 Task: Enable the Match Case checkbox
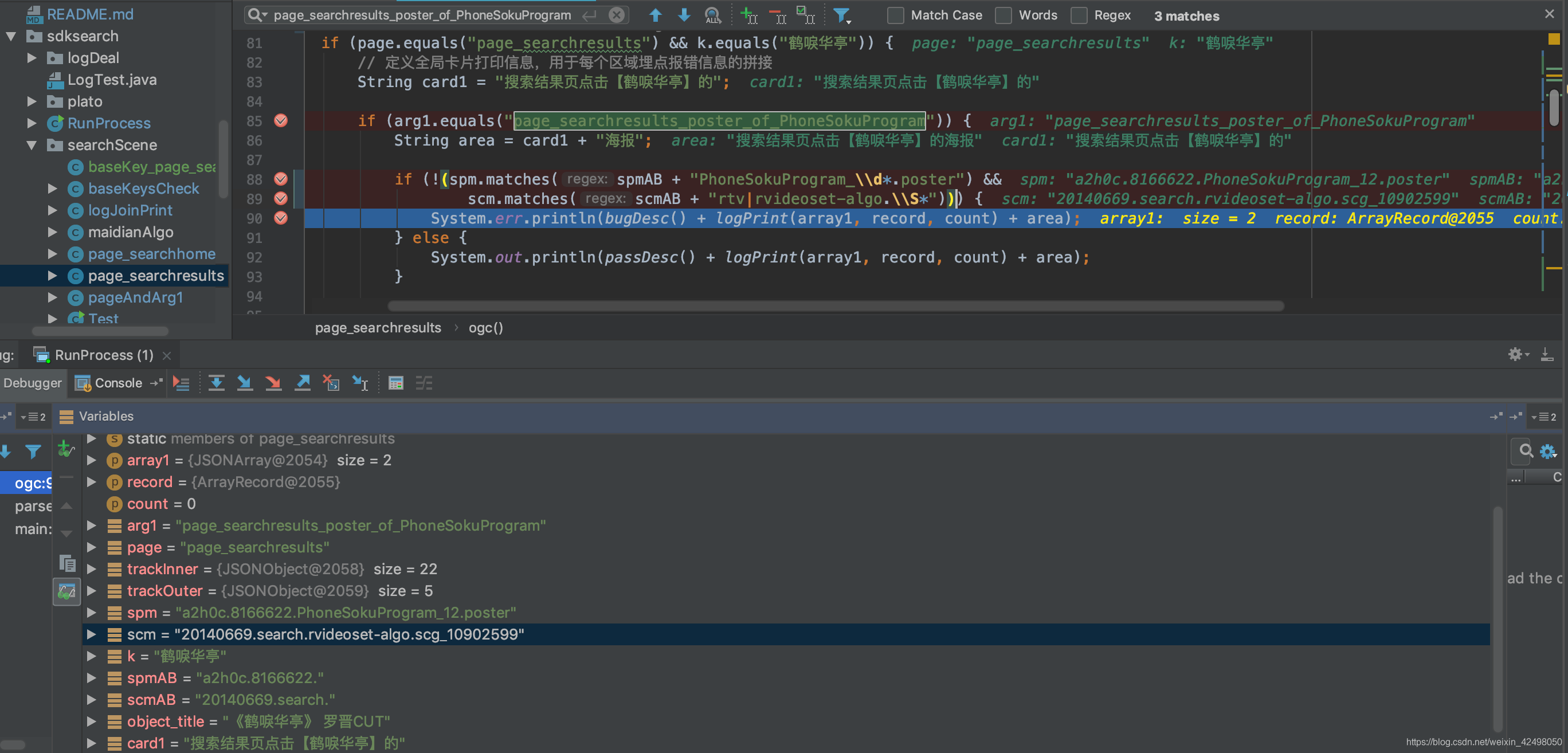895,15
